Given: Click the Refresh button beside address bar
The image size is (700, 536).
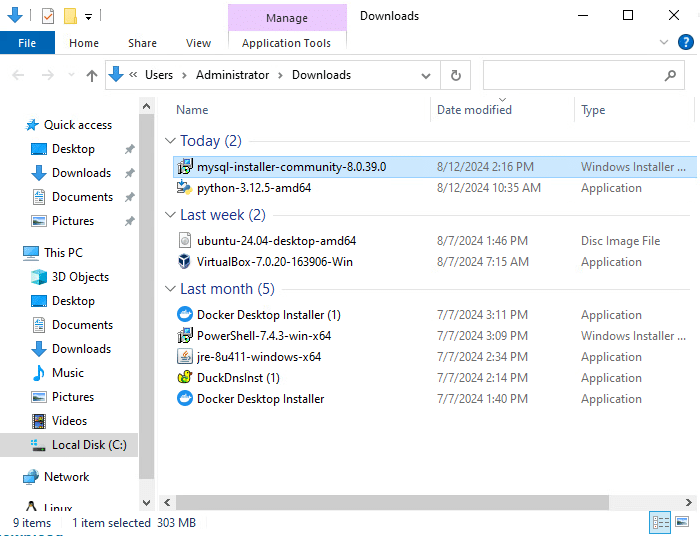Looking at the screenshot, I should click(455, 75).
